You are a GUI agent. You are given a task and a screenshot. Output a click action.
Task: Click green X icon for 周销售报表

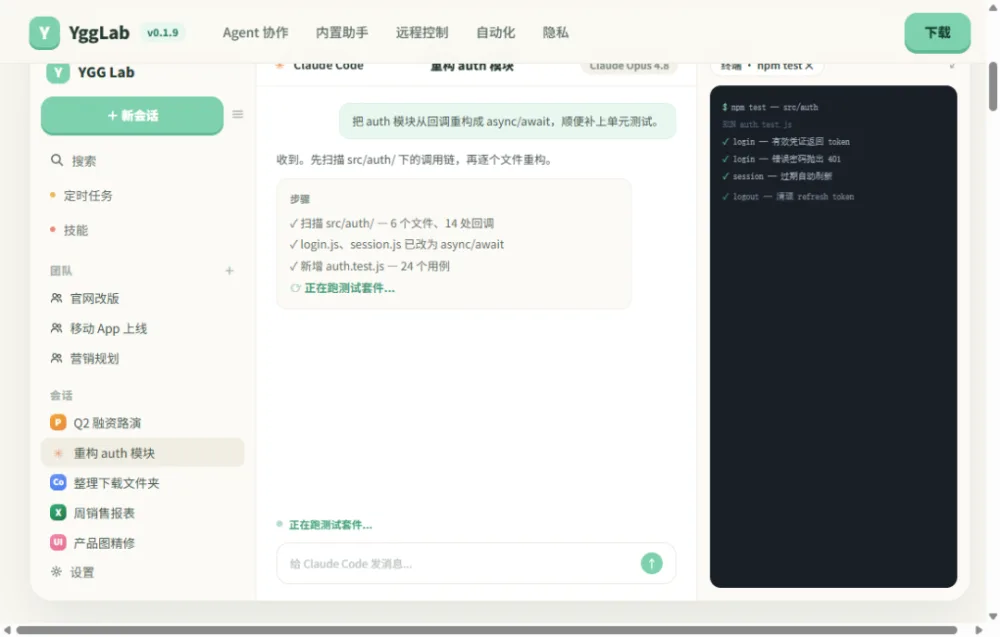click(58, 512)
